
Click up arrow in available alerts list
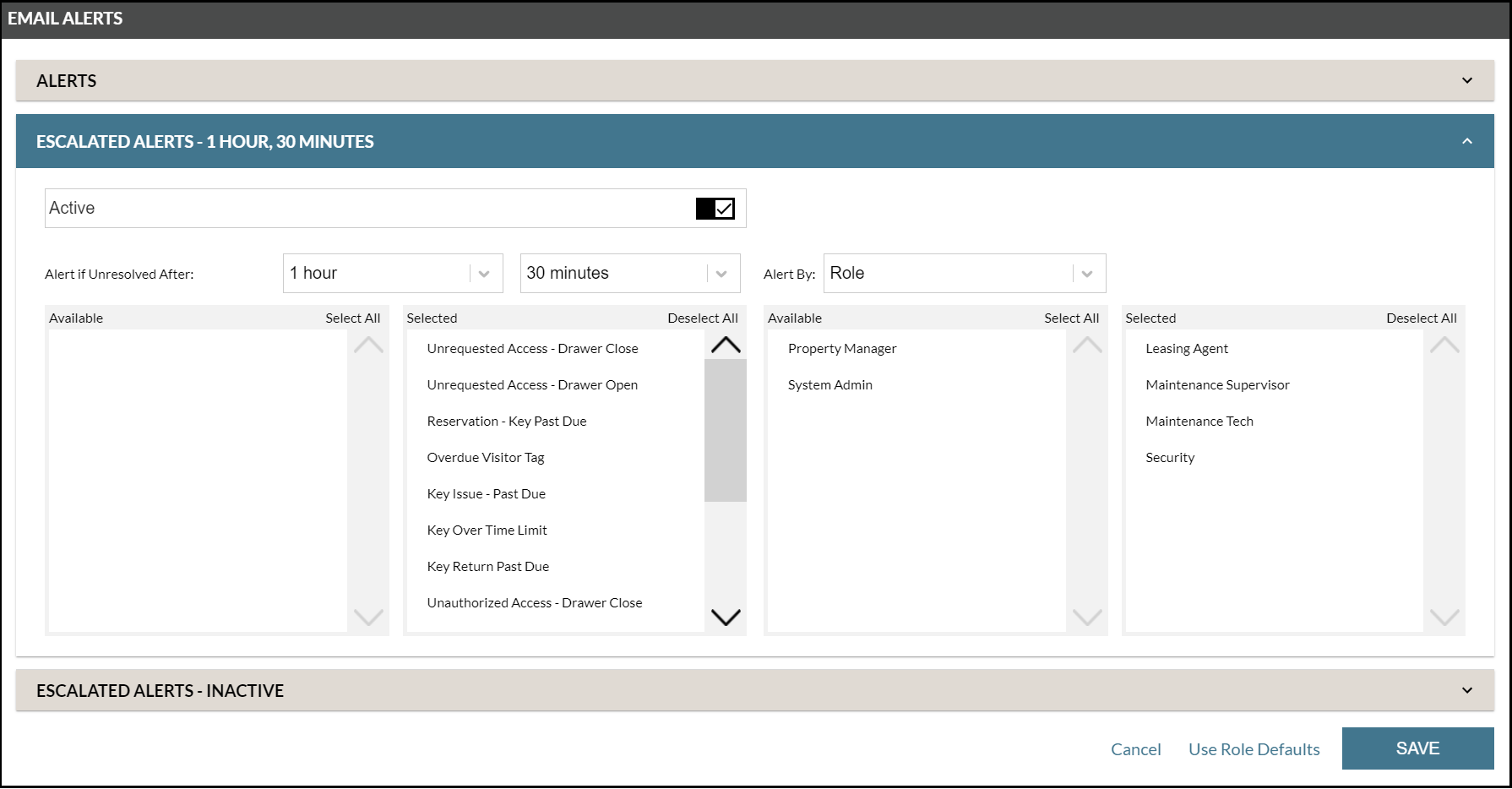pos(368,345)
